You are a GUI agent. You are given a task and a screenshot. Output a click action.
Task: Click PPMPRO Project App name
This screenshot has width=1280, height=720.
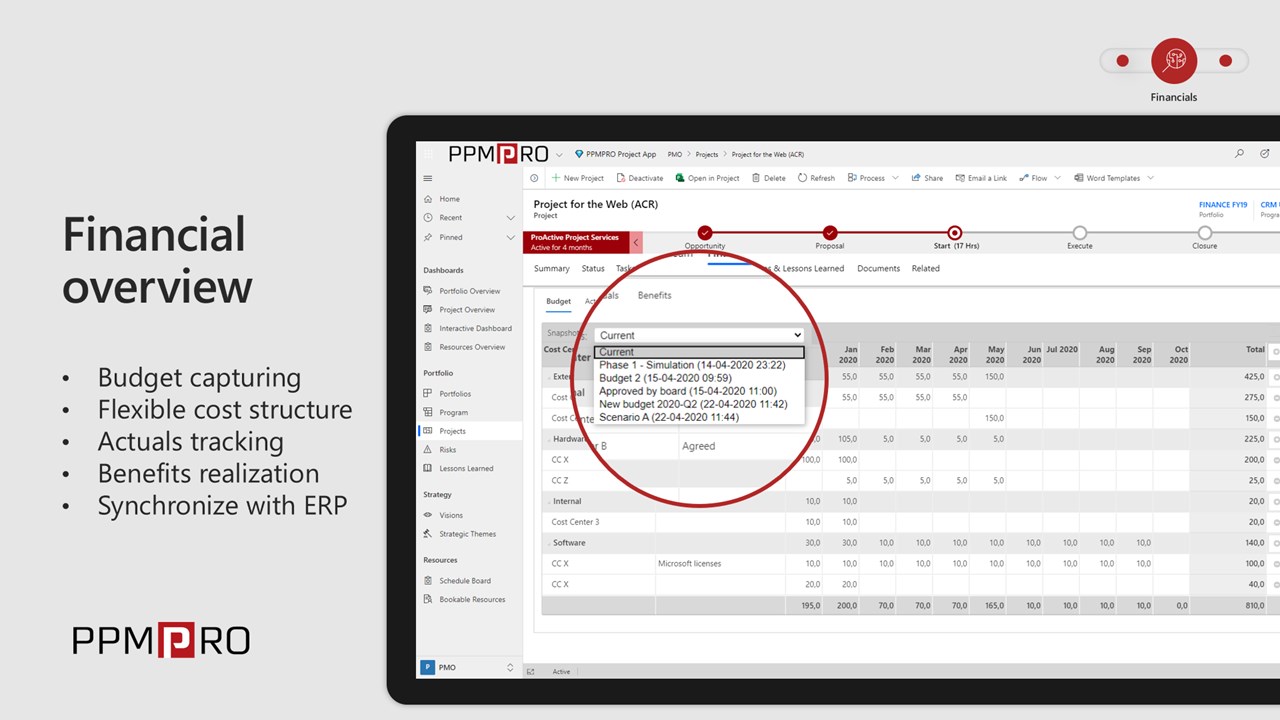[621, 155]
